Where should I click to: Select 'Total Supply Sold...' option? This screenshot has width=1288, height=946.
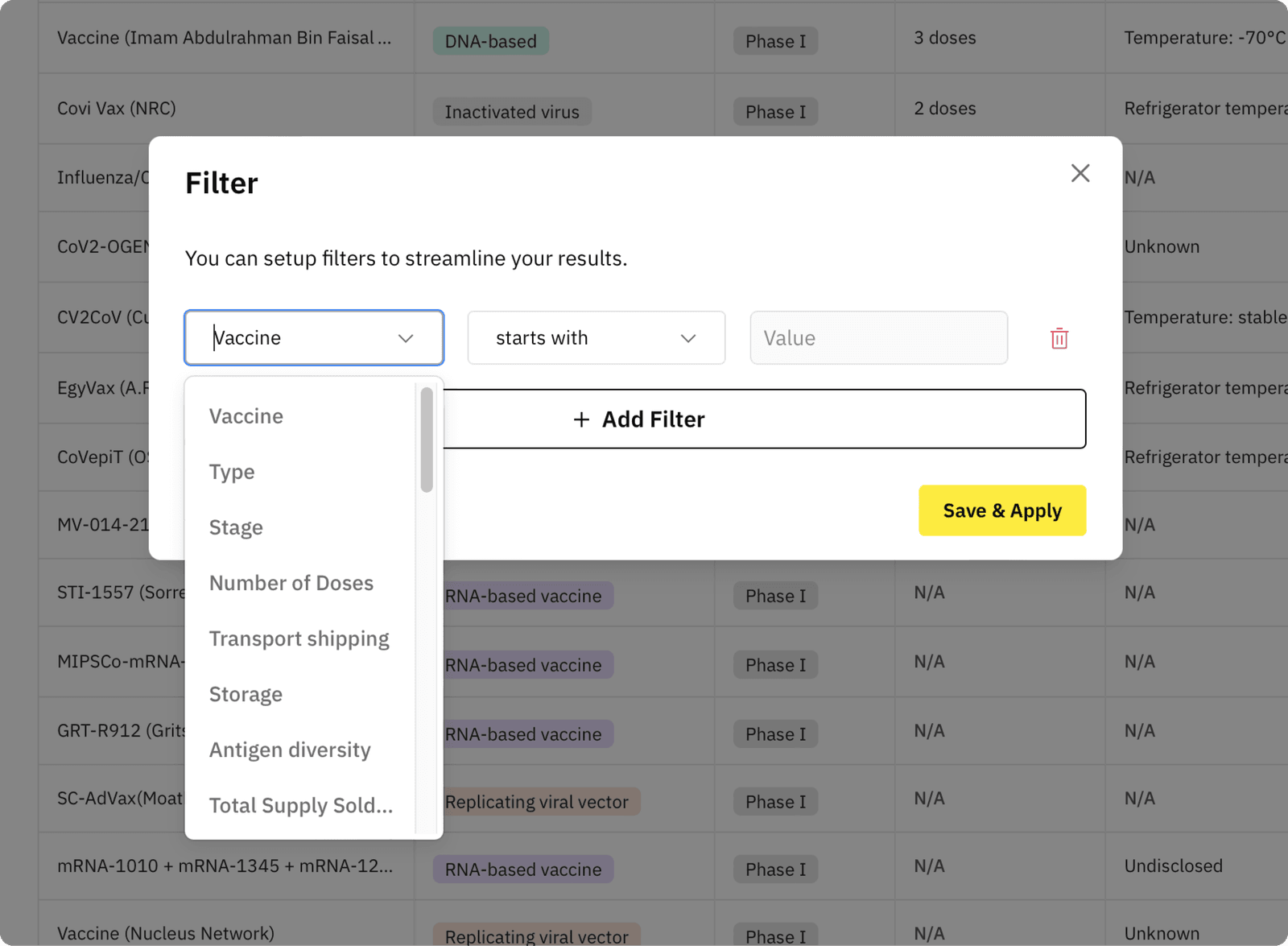click(x=301, y=805)
